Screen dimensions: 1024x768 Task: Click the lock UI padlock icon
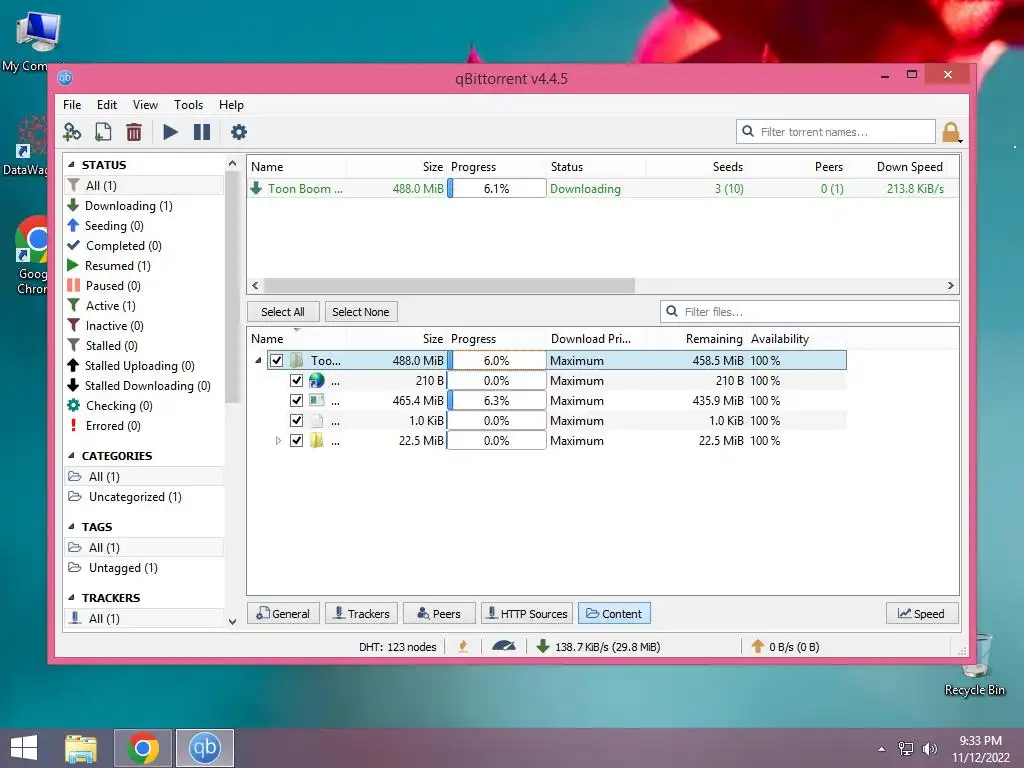952,132
